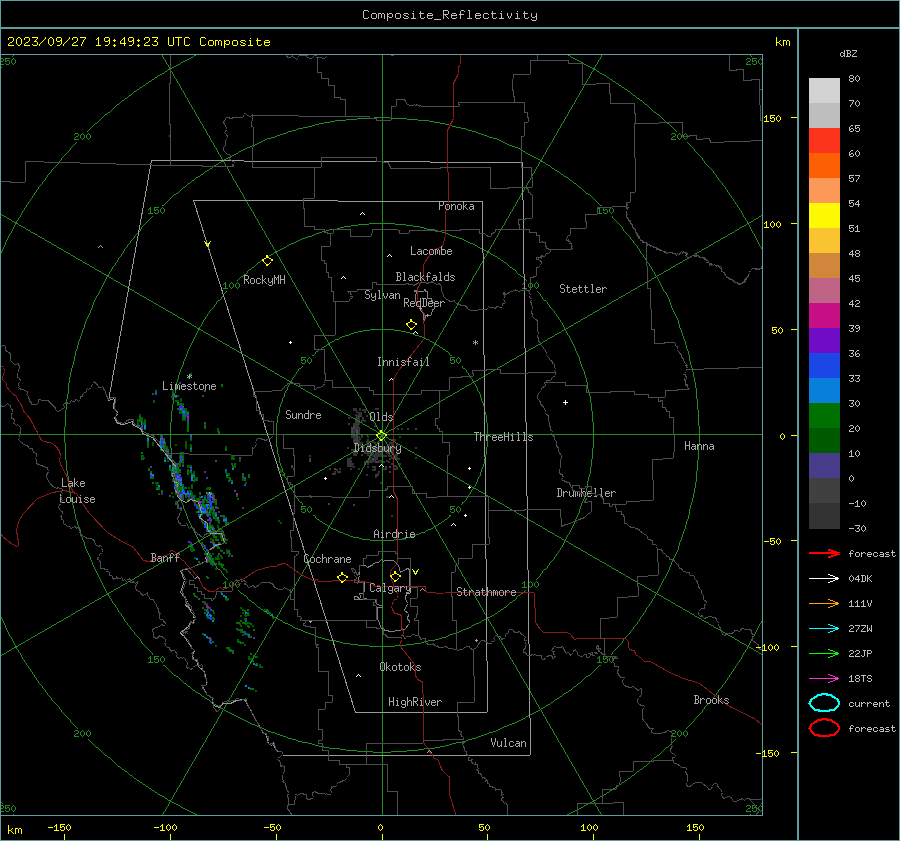Select the Drumheller label
The image size is (900, 841).
pyautogui.click(x=586, y=493)
